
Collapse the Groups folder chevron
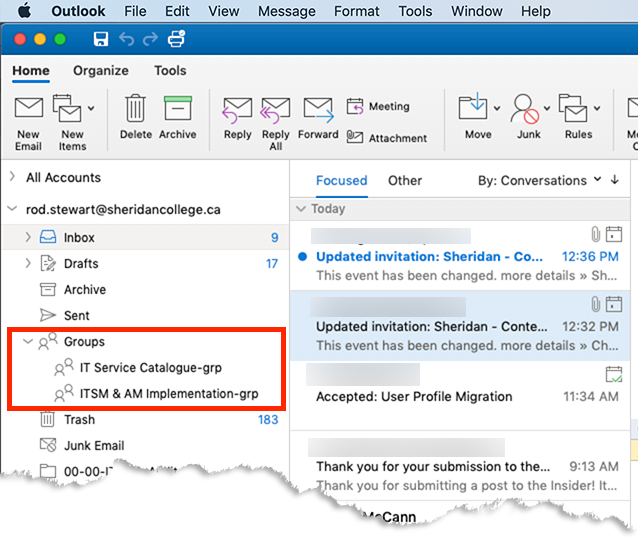[28, 341]
